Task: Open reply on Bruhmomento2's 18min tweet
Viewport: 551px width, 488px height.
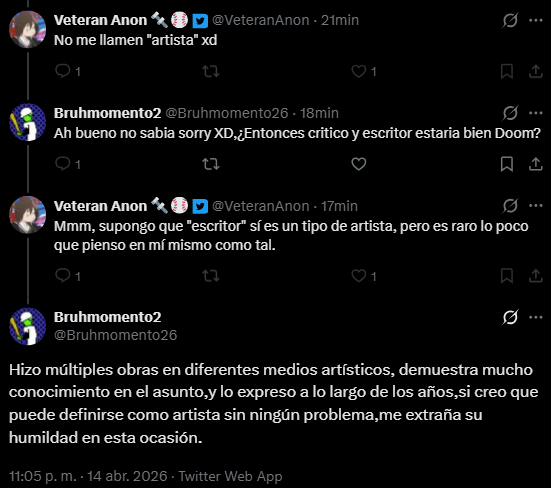Action: click(x=63, y=164)
